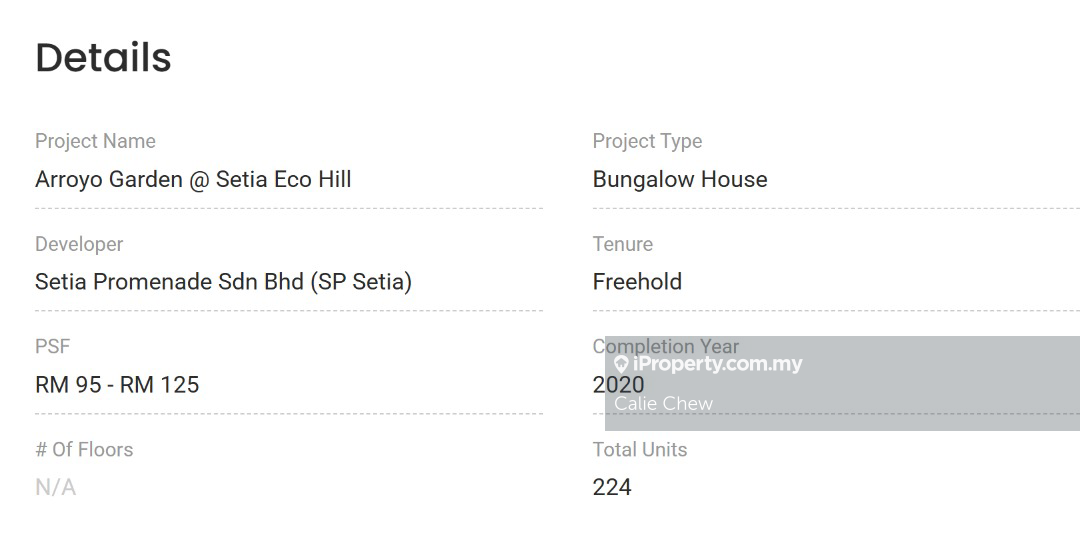Viewport: 1080px width, 560px height.
Task: Select the 224 total units value
Action: pyautogui.click(x=612, y=487)
